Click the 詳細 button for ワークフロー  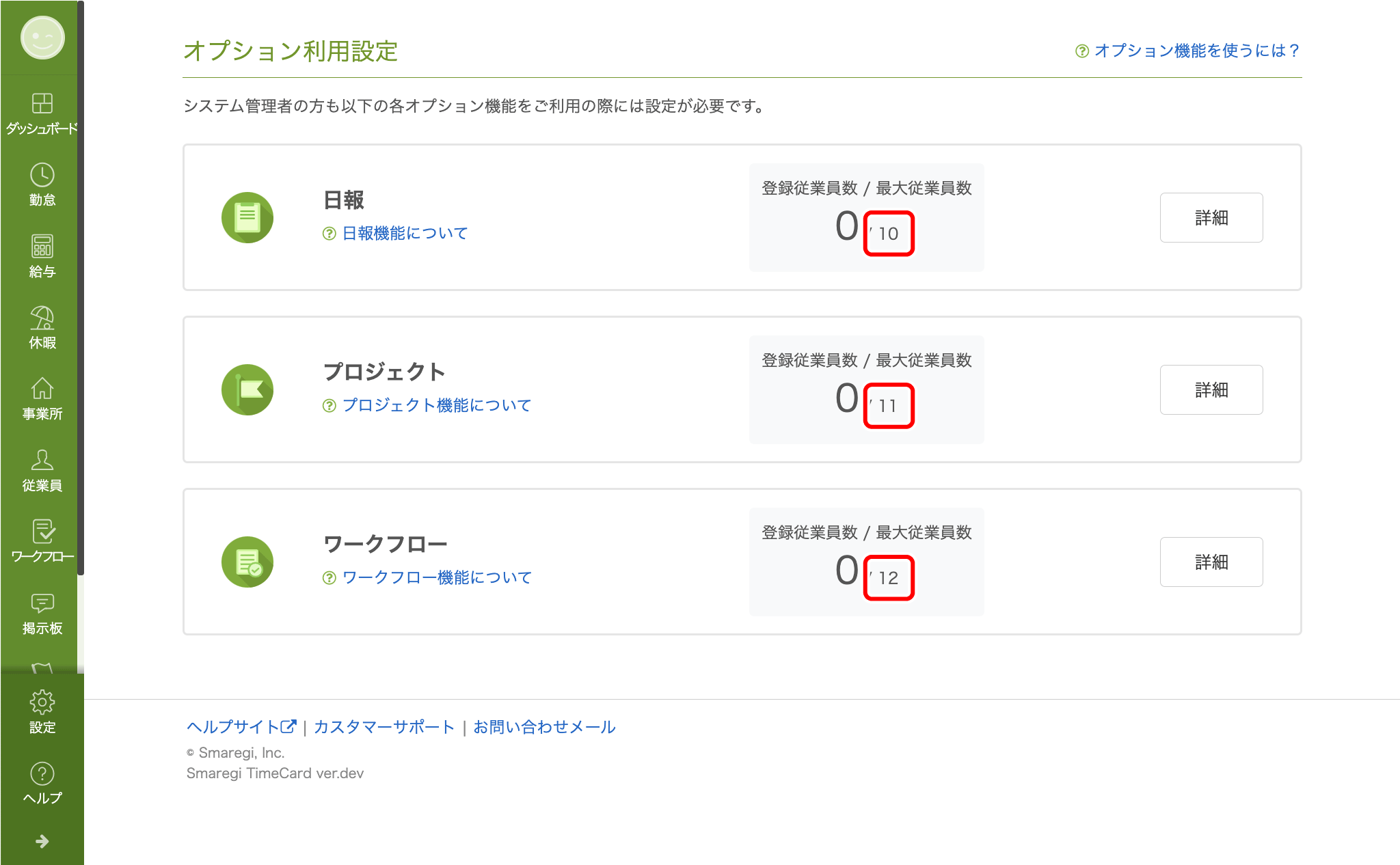(1211, 562)
